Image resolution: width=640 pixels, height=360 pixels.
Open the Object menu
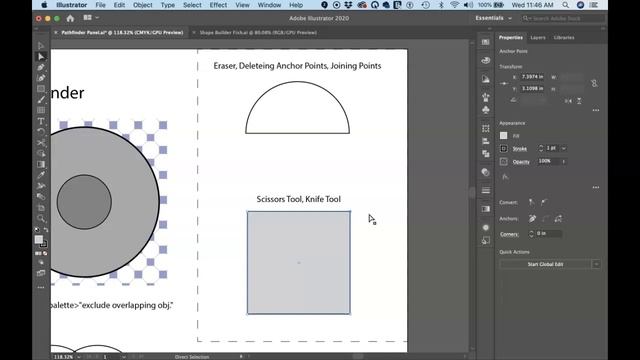click(142, 5)
